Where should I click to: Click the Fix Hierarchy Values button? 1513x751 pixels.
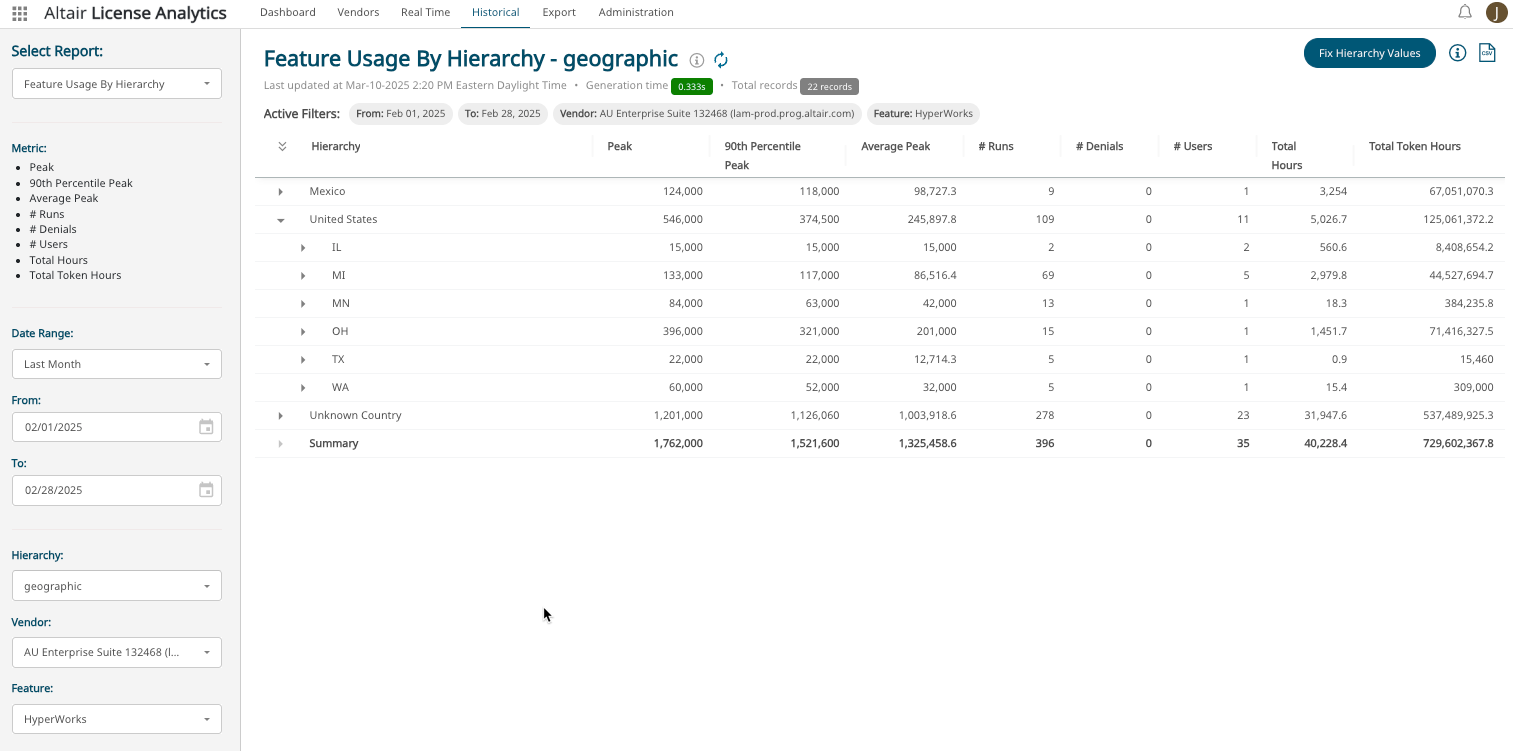1369,53
